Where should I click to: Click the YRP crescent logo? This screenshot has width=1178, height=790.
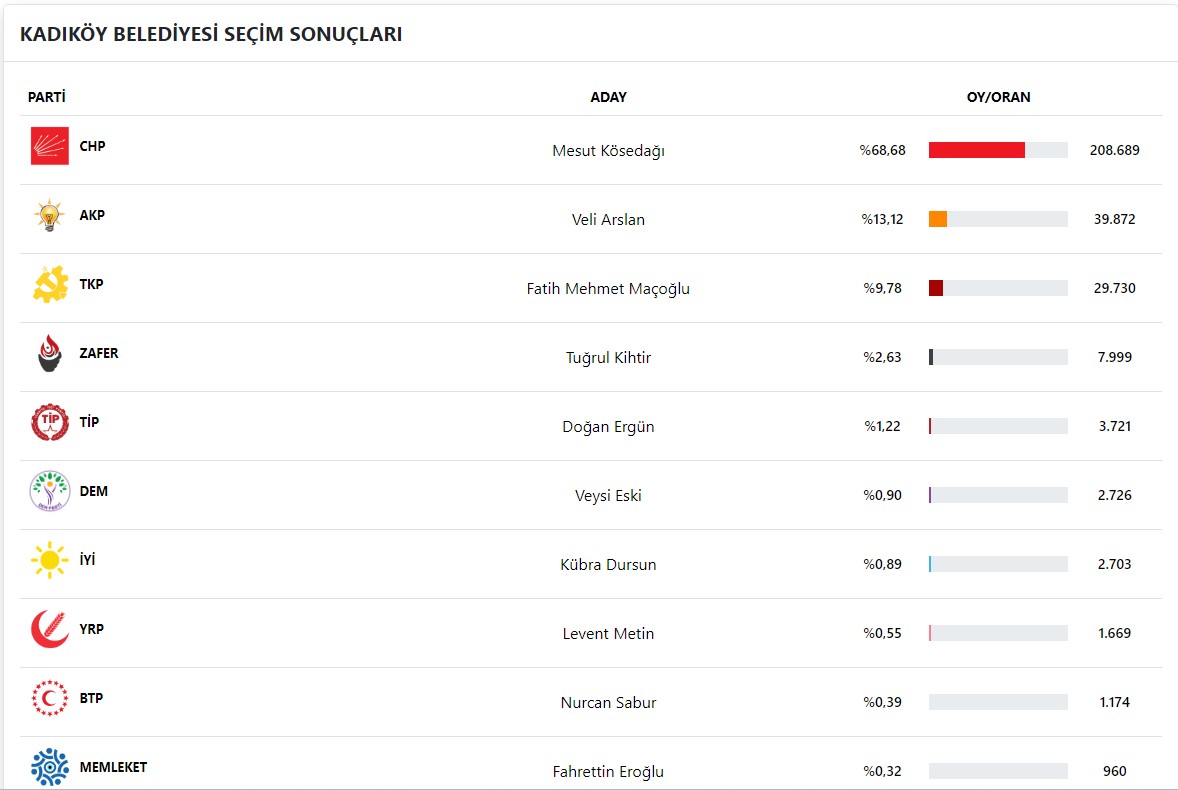(50, 629)
